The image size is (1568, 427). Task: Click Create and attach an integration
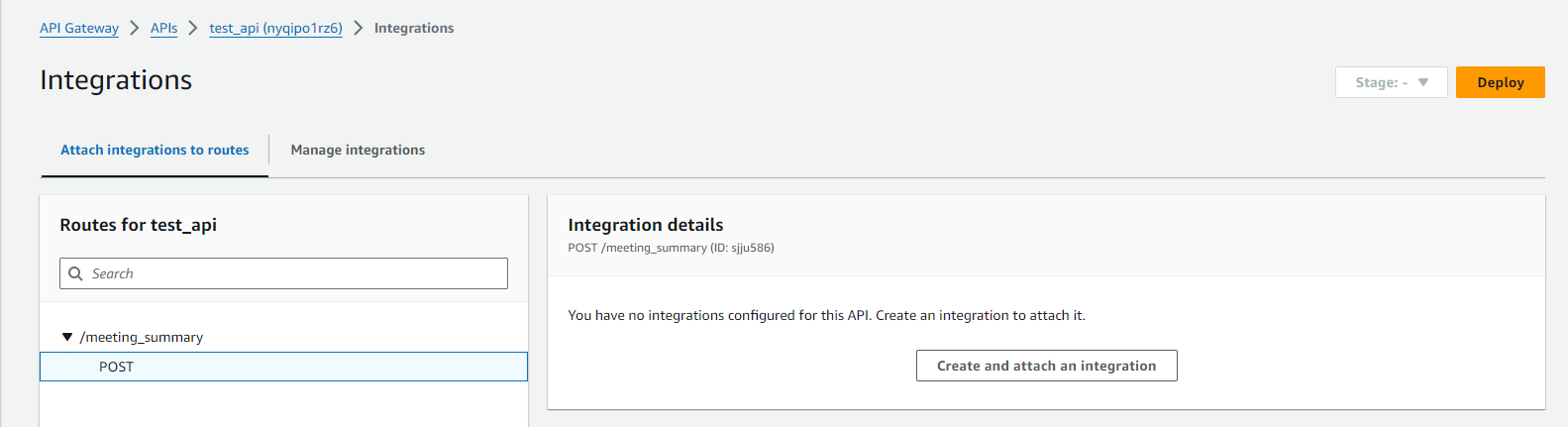click(x=1046, y=366)
